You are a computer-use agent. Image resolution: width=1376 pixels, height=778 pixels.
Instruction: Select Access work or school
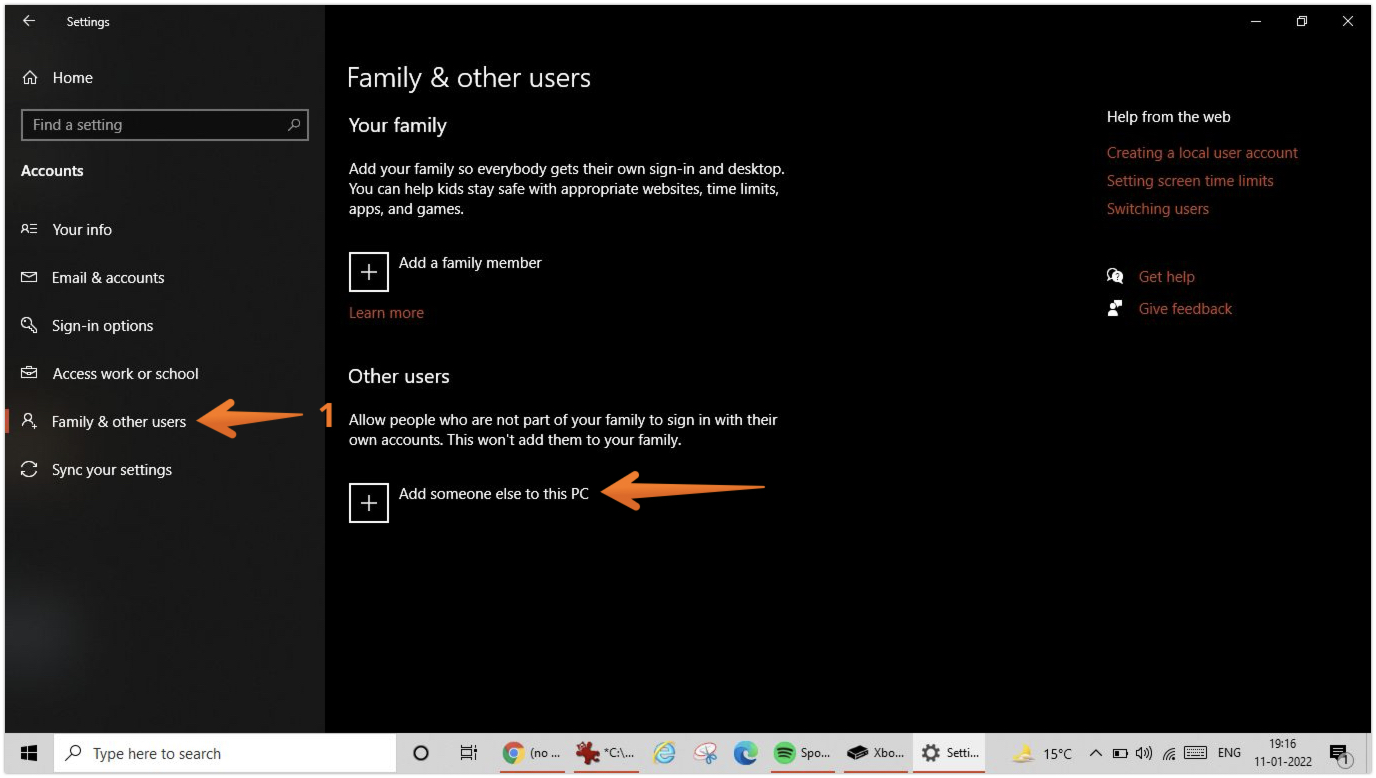point(125,374)
